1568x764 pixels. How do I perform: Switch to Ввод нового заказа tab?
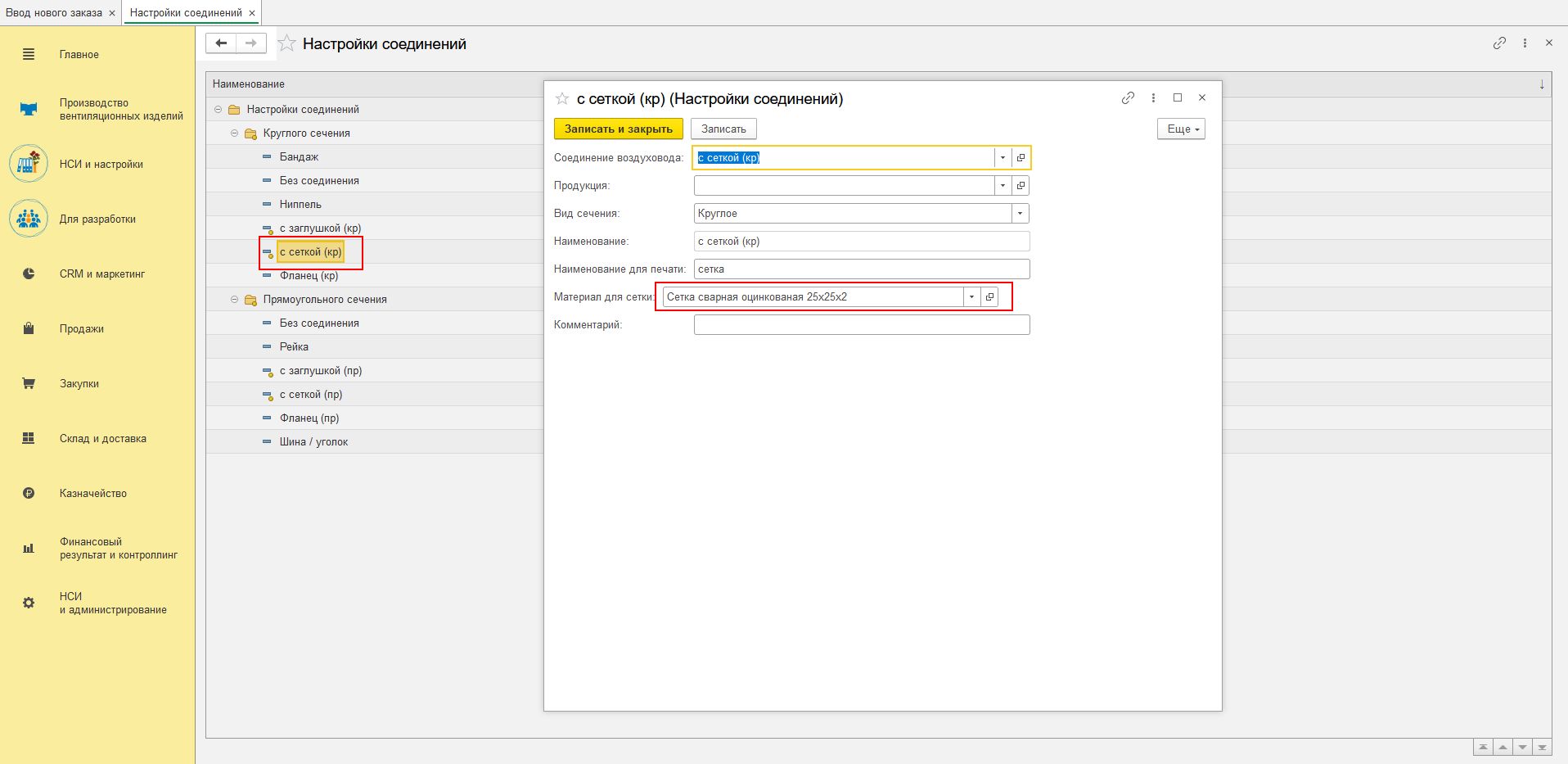[x=54, y=13]
